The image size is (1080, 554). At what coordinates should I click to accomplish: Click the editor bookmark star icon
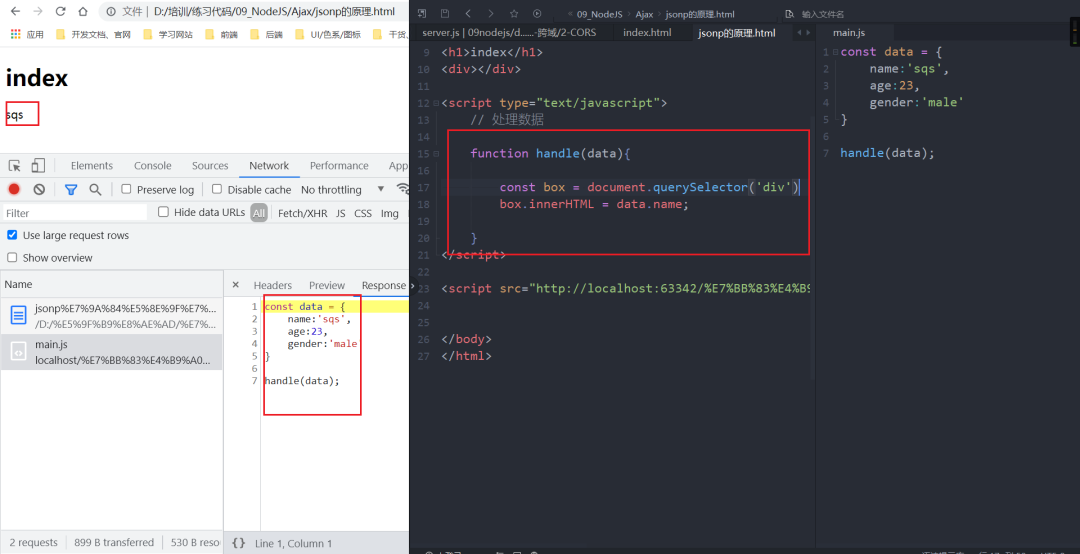point(514,14)
